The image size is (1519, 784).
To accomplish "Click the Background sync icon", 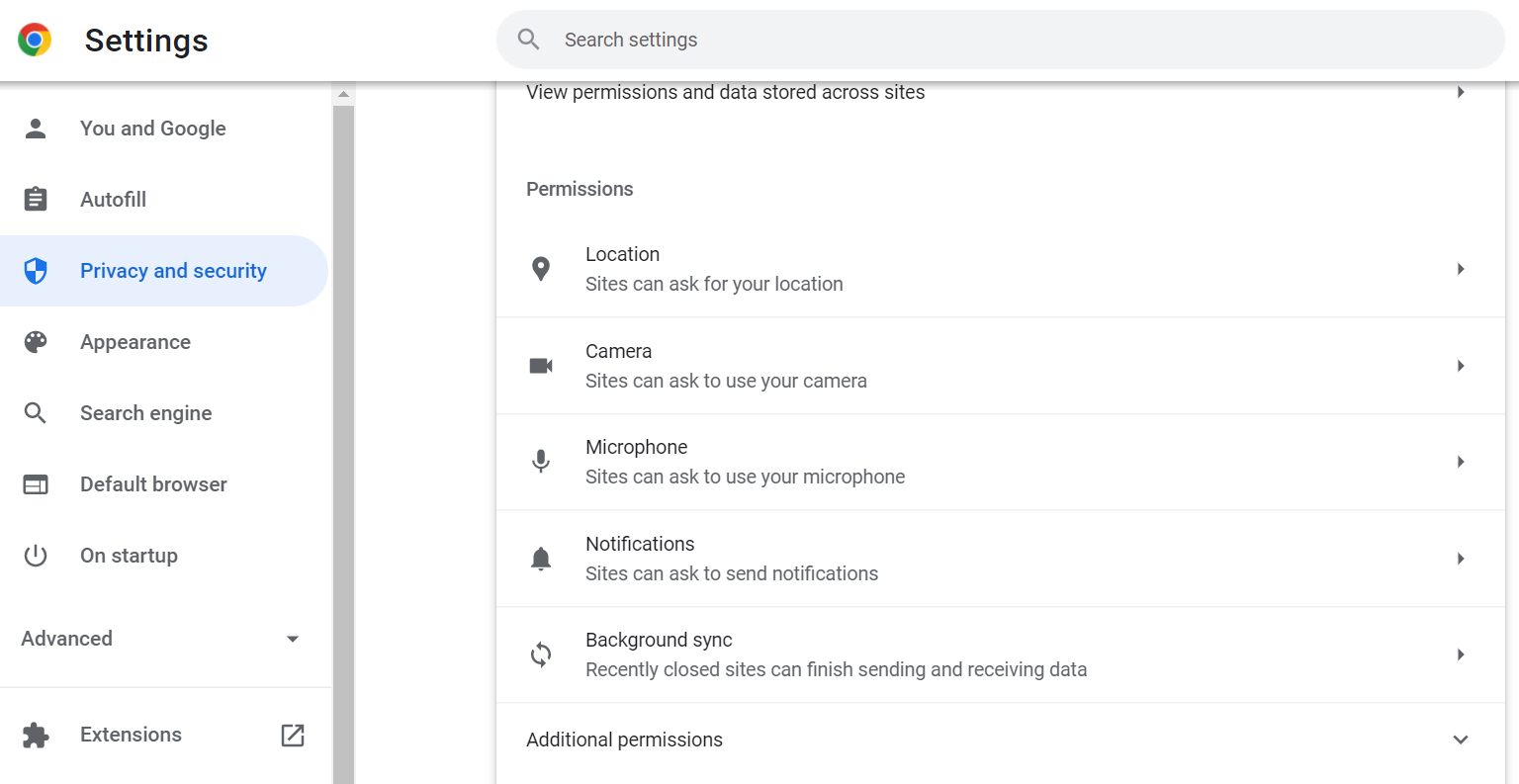I will coord(541,654).
